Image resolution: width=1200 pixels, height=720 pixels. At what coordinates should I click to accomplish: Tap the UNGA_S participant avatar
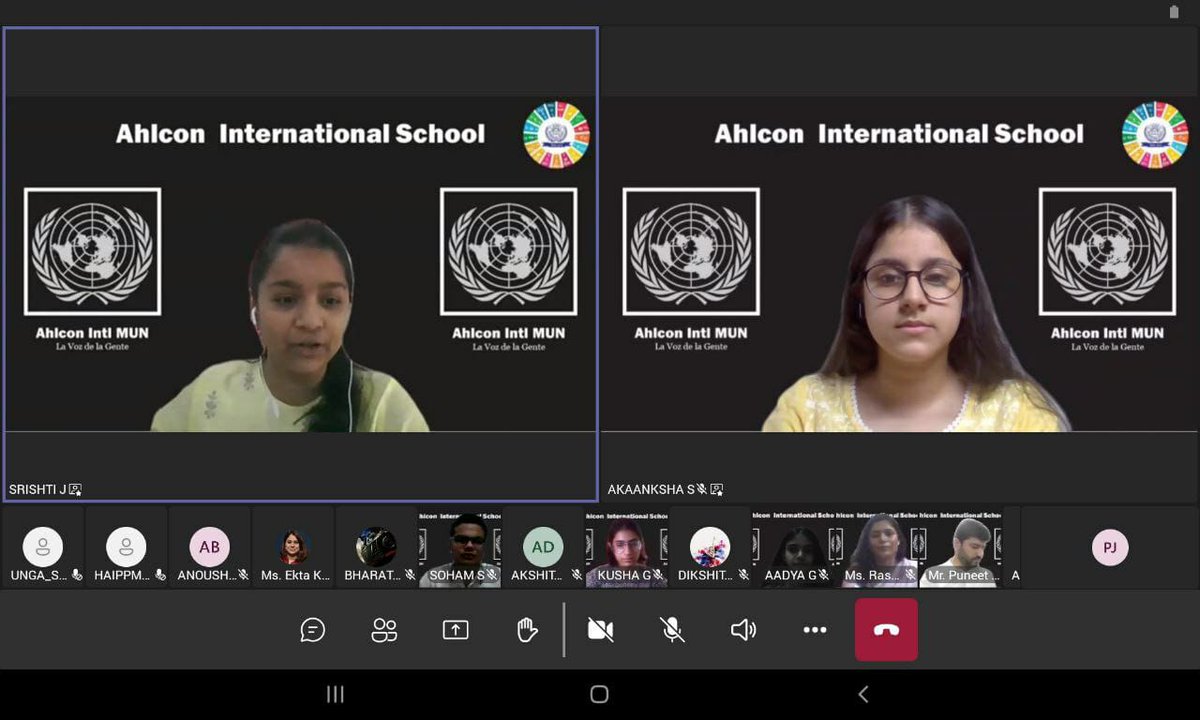pos(43,547)
